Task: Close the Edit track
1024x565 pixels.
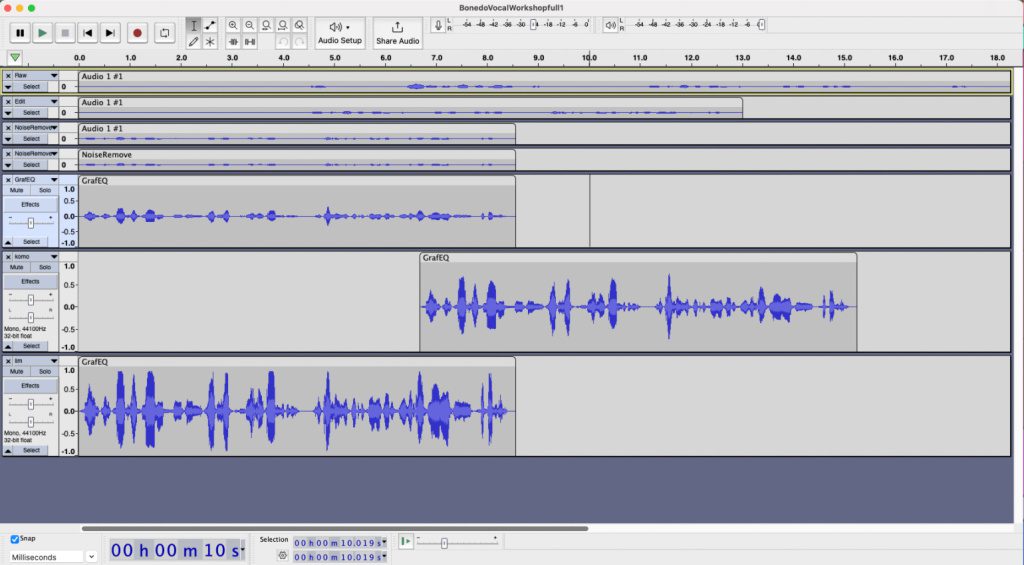Action: 8,102
